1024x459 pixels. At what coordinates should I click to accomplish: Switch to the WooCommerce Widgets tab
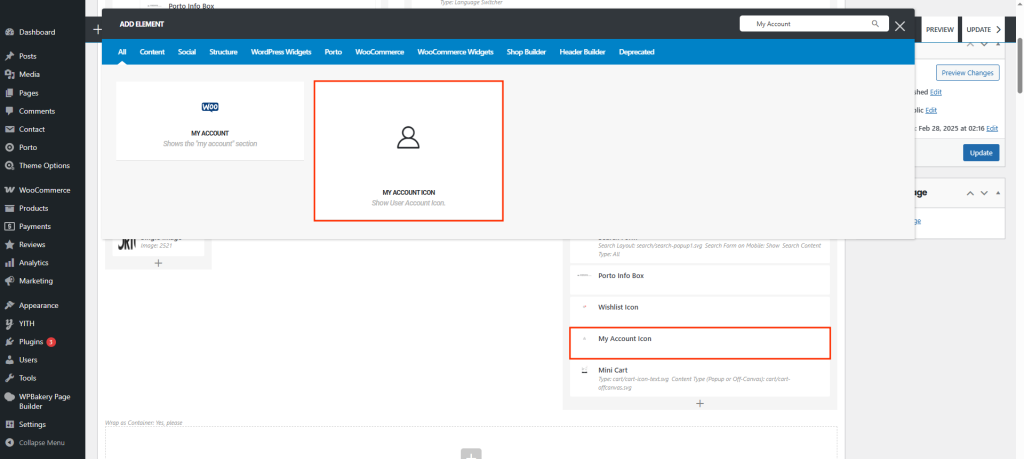pyautogui.click(x=456, y=51)
